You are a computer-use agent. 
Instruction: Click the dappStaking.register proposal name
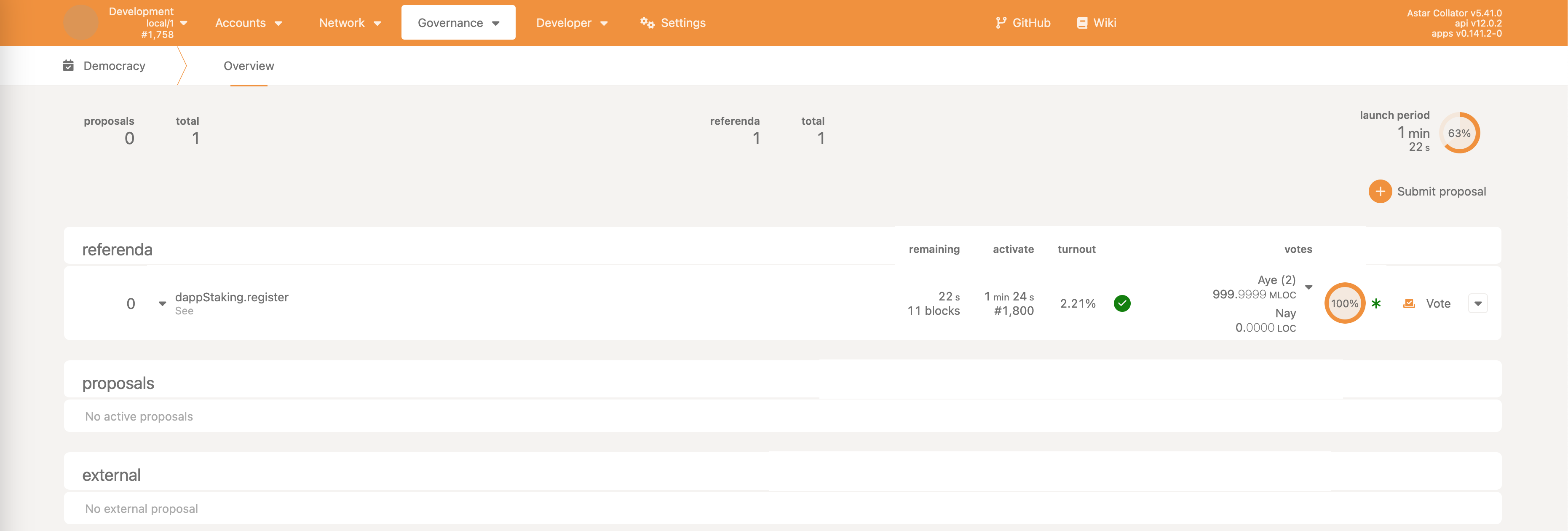pyautogui.click(x=231, y=297)
